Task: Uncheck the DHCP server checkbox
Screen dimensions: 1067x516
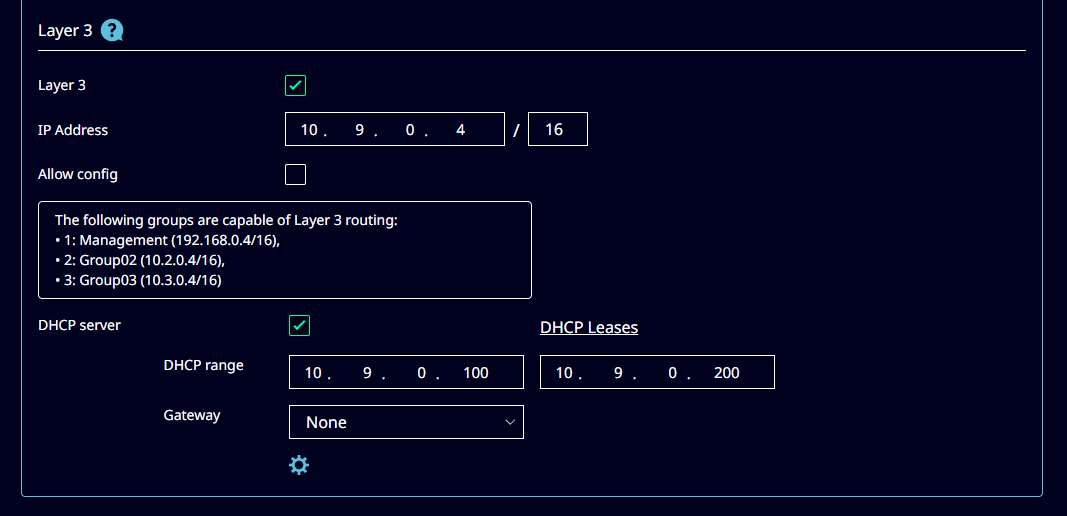Action: pos(299,326)
